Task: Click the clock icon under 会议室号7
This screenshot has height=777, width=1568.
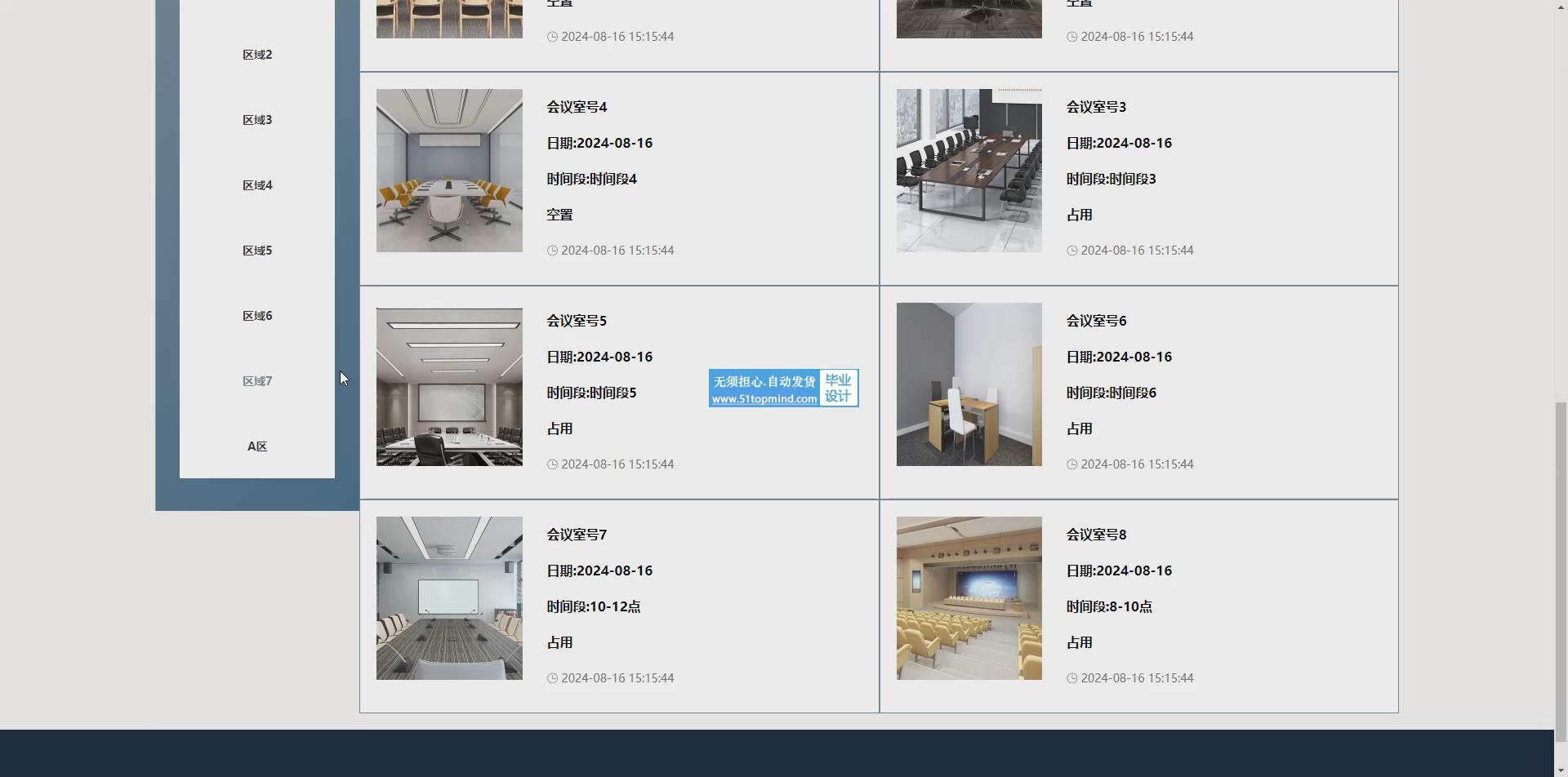Action: (x=552, y=678)
